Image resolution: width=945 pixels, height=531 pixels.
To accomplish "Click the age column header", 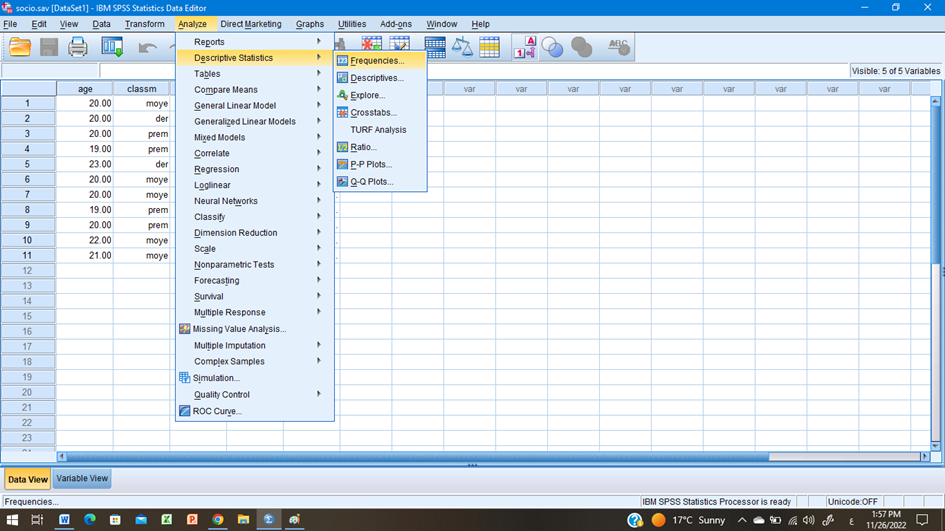I will tap(85, 89).
